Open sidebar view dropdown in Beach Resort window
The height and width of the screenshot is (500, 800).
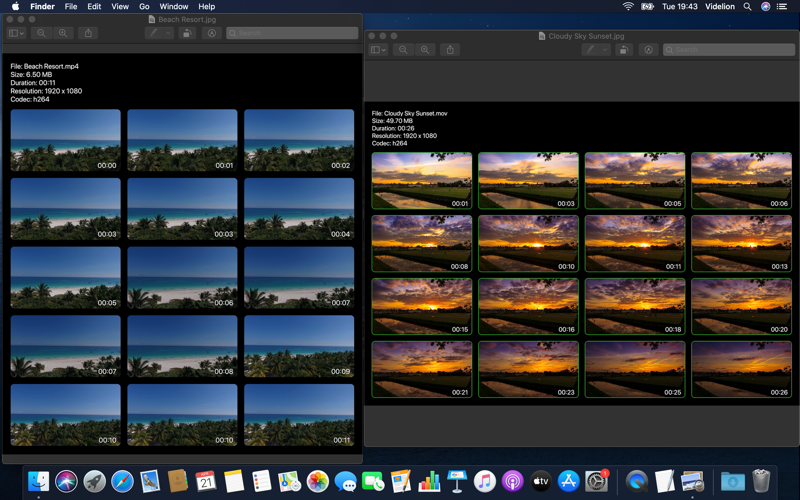coord(16,33)
